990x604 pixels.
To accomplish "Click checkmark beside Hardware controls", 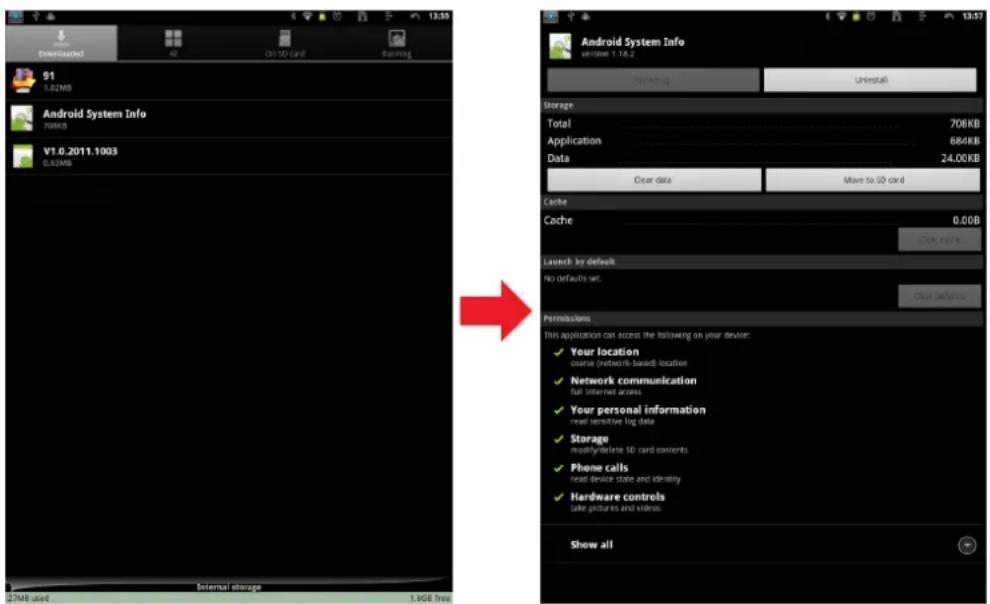I will pyautogui.click(x=558, y=497).
